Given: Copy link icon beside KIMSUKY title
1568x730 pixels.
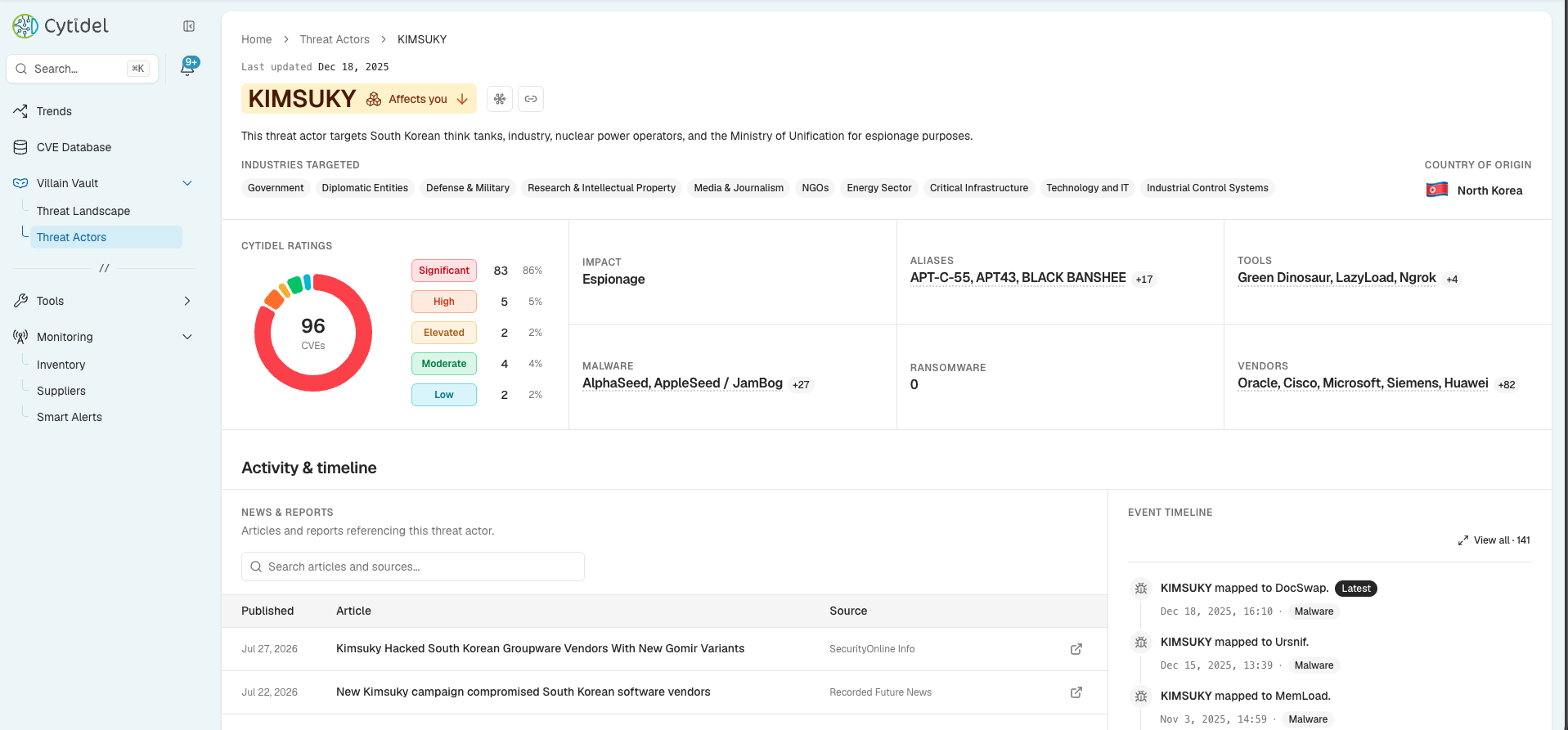Looking at the screenshot, I should (x=531, y=99).
